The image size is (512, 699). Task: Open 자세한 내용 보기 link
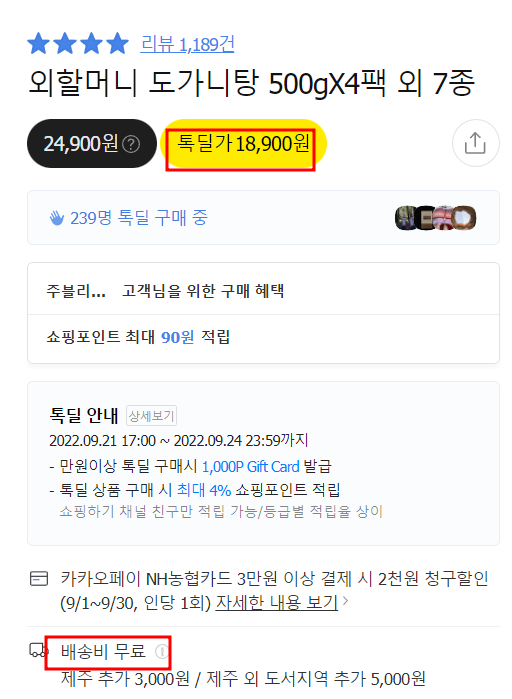277,602
